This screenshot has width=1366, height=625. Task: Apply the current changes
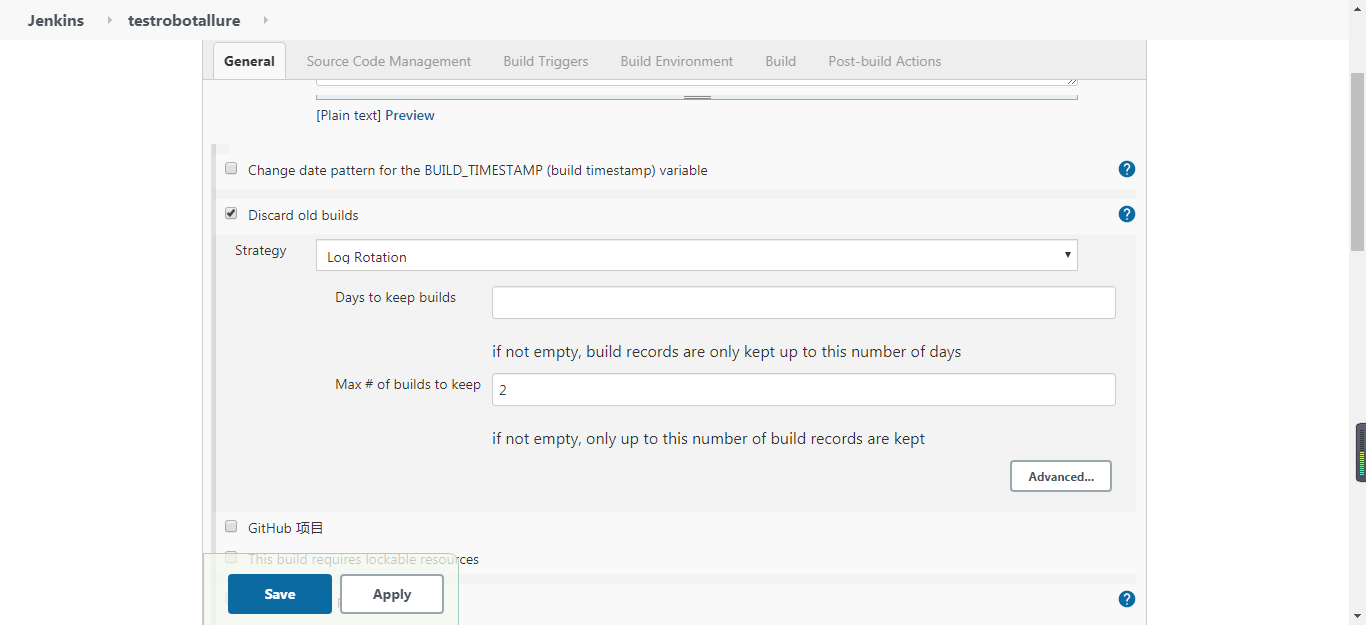391,593
